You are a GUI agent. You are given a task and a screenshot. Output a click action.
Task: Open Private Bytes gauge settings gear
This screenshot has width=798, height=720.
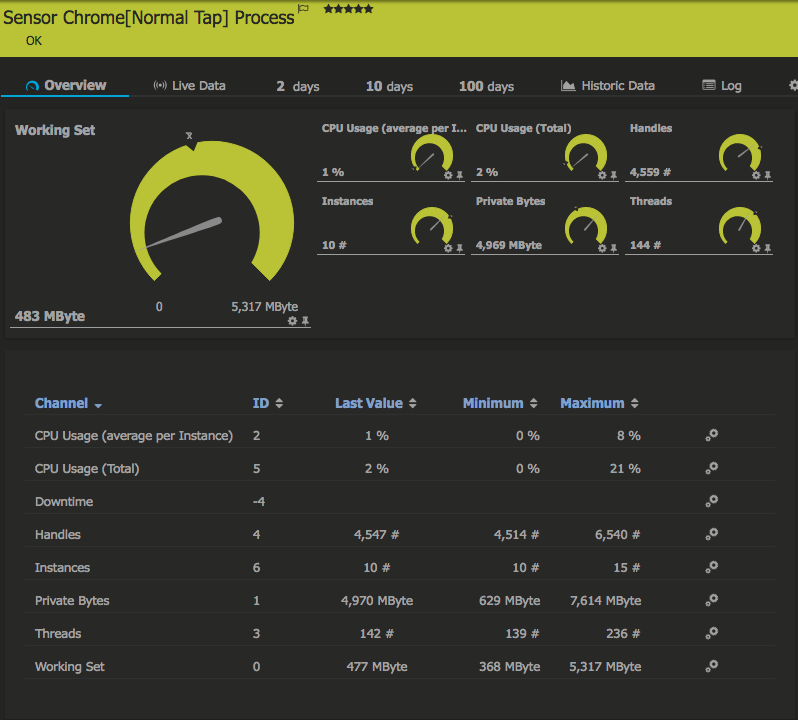[602, 248]
